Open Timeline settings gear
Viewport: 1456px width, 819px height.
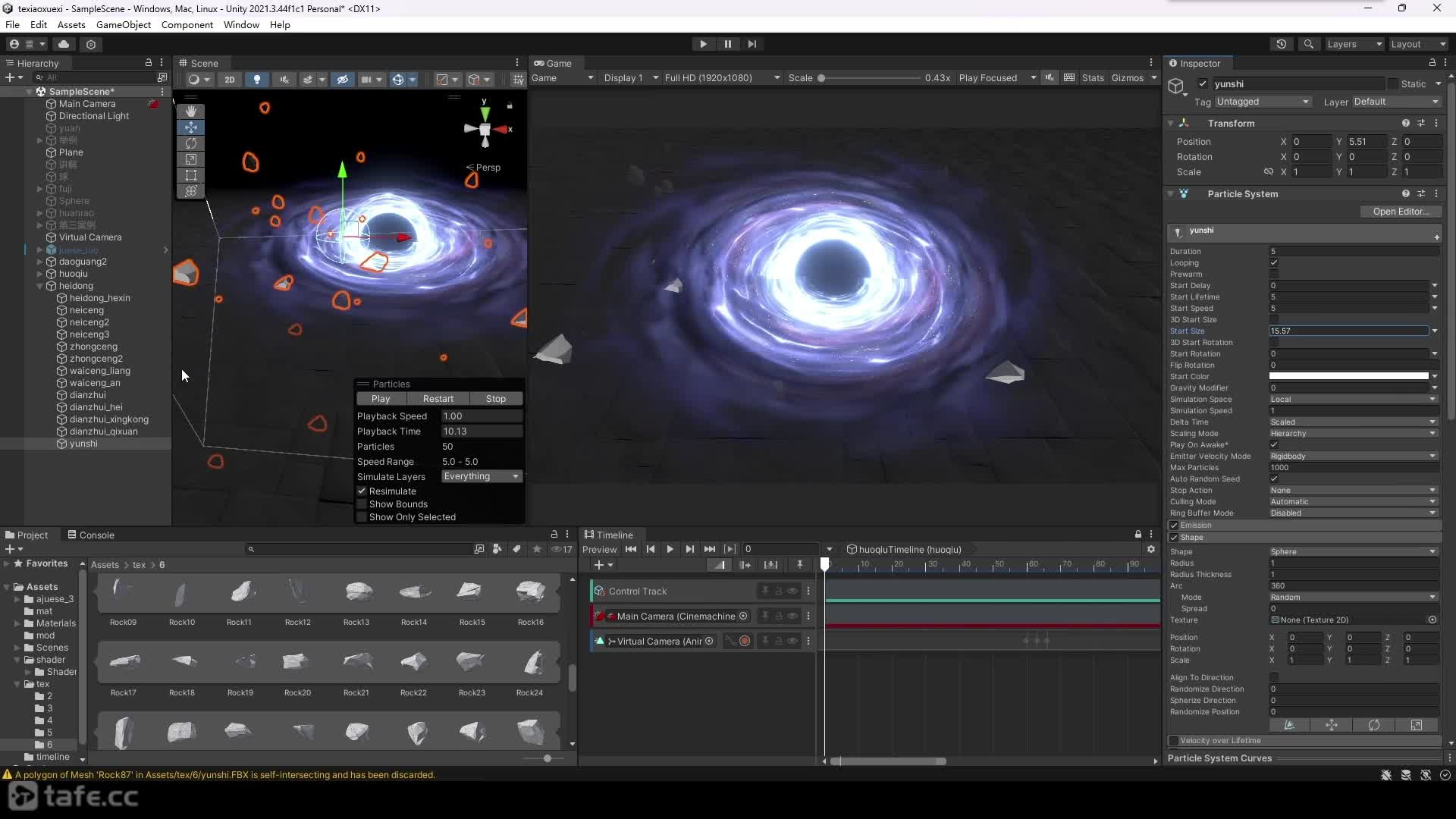click(1151, 549)
